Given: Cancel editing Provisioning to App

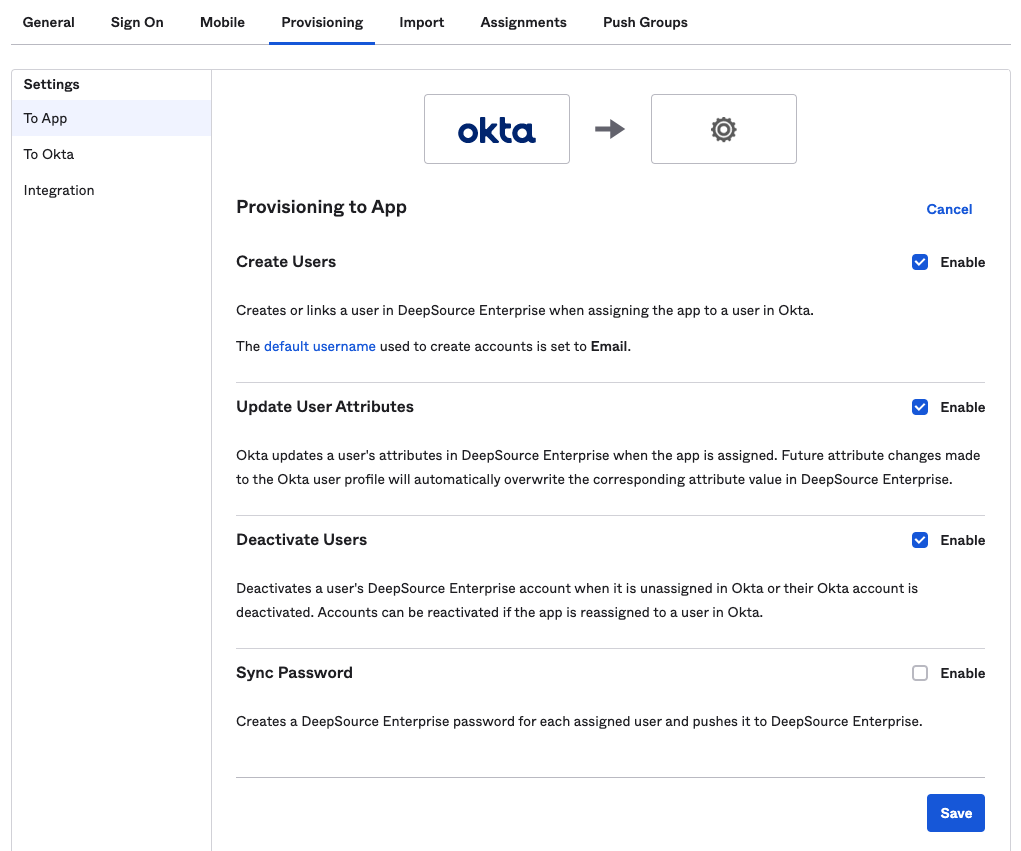Looking at the screenshot, I should pyautogui.click(x=949, y=209).
